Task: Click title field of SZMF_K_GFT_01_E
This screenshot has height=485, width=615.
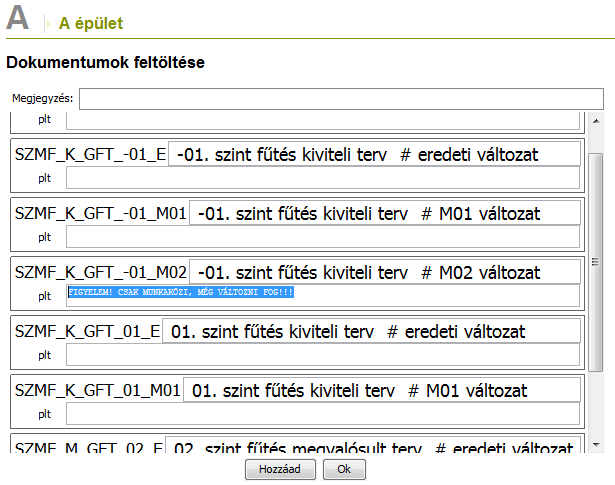Action: [370, 331]
